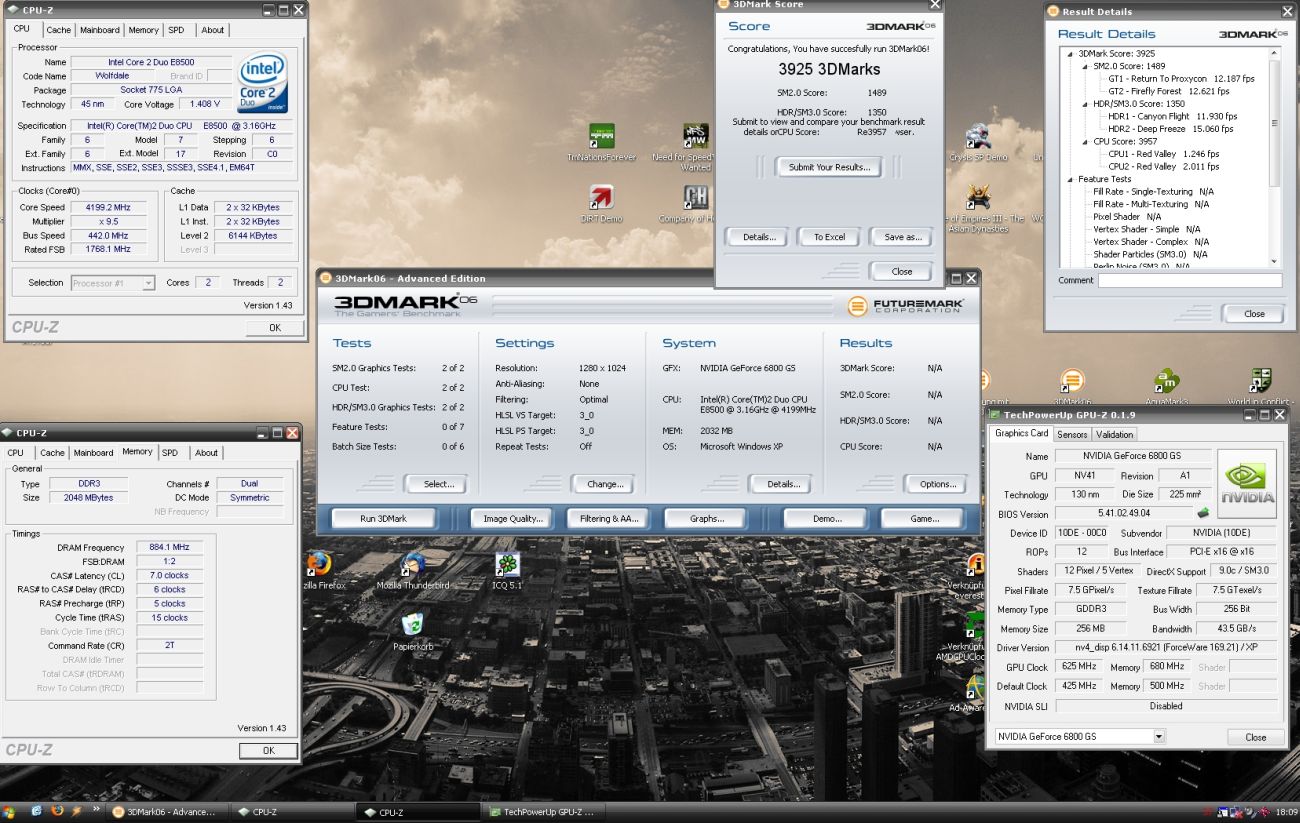Viewport: 1300px width, 823px height.
Task: Click Details button in 3DMark Score window
Action: 758,237
